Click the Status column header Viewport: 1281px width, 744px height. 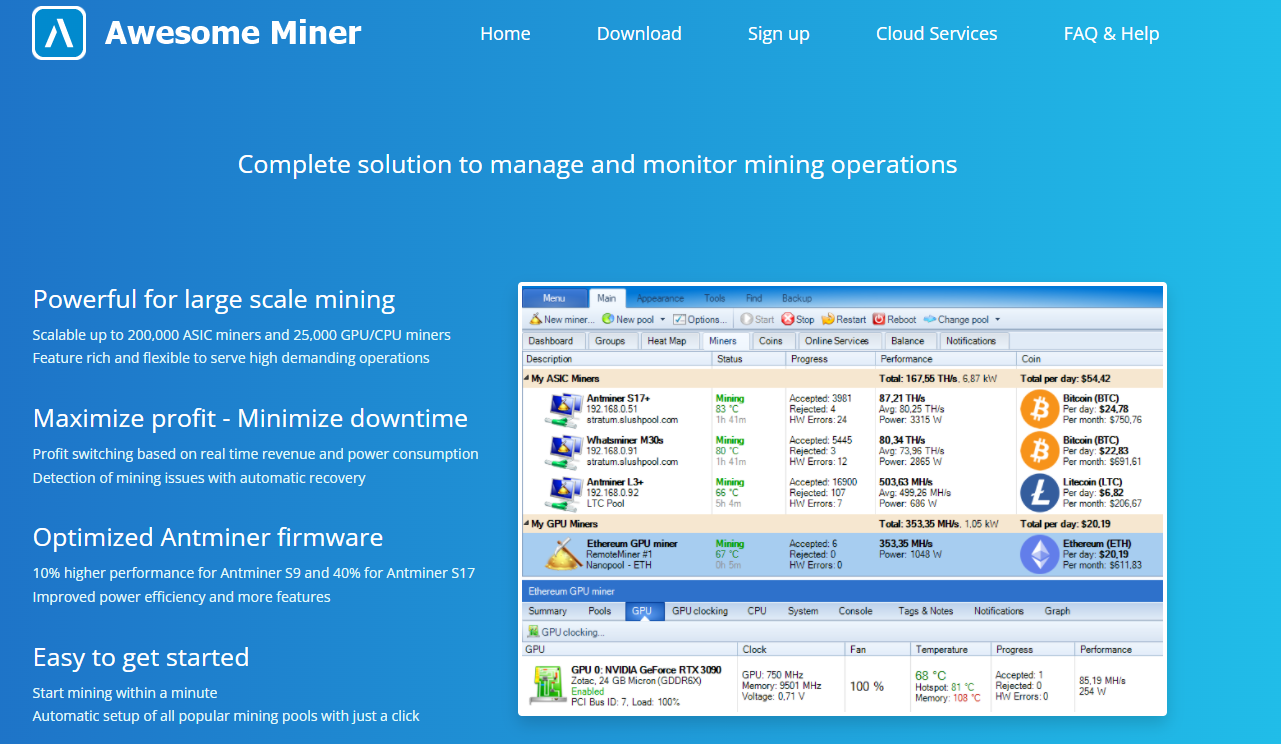click(x=747, y=358)
